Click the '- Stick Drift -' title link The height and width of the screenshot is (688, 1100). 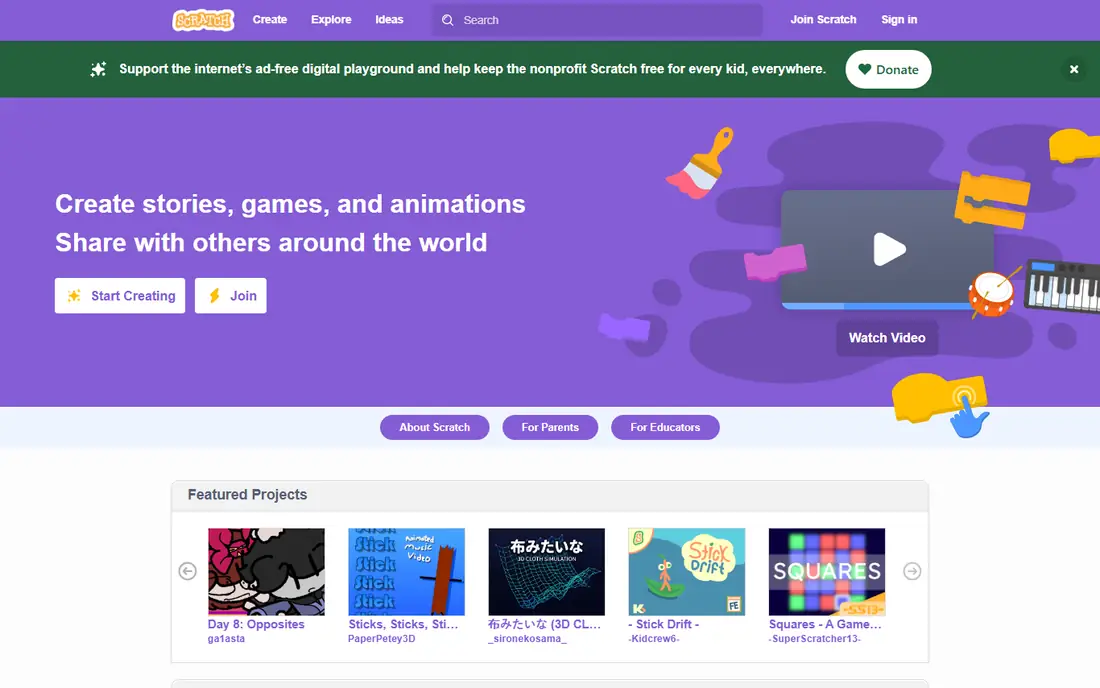664,624
